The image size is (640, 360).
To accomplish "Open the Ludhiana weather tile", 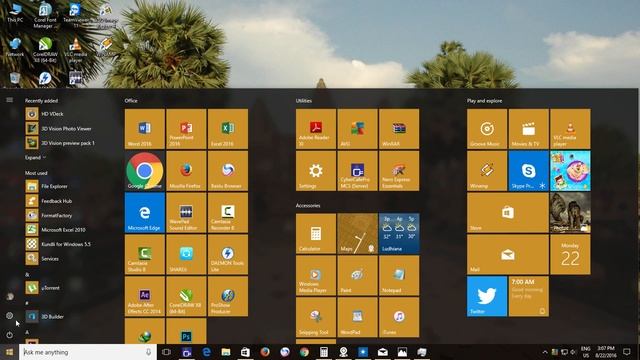I will 399,233.
